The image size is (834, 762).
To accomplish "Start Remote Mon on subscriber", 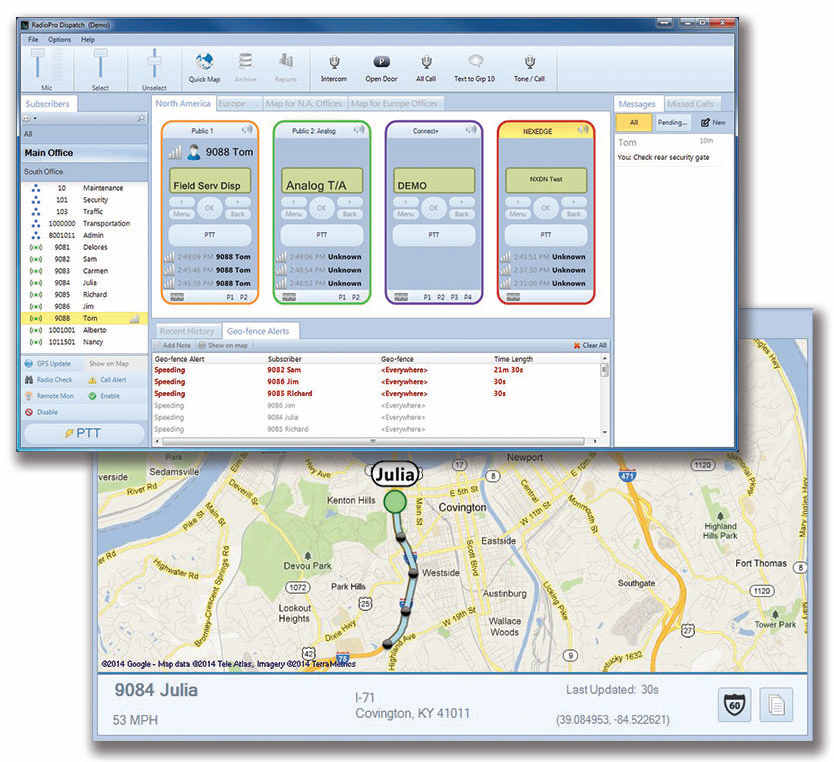I will click(49, 396).
